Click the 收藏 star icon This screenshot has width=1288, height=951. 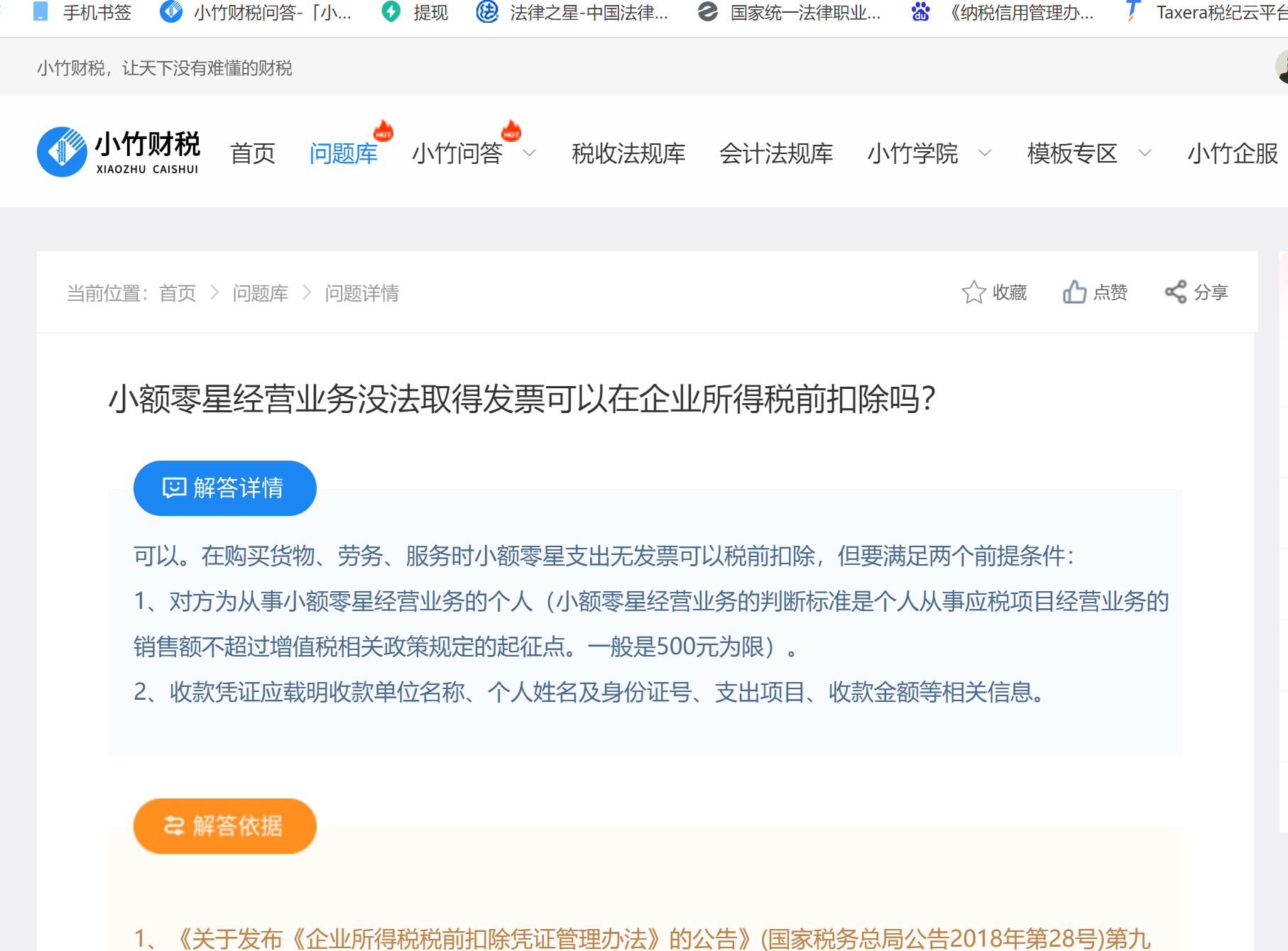973,292
